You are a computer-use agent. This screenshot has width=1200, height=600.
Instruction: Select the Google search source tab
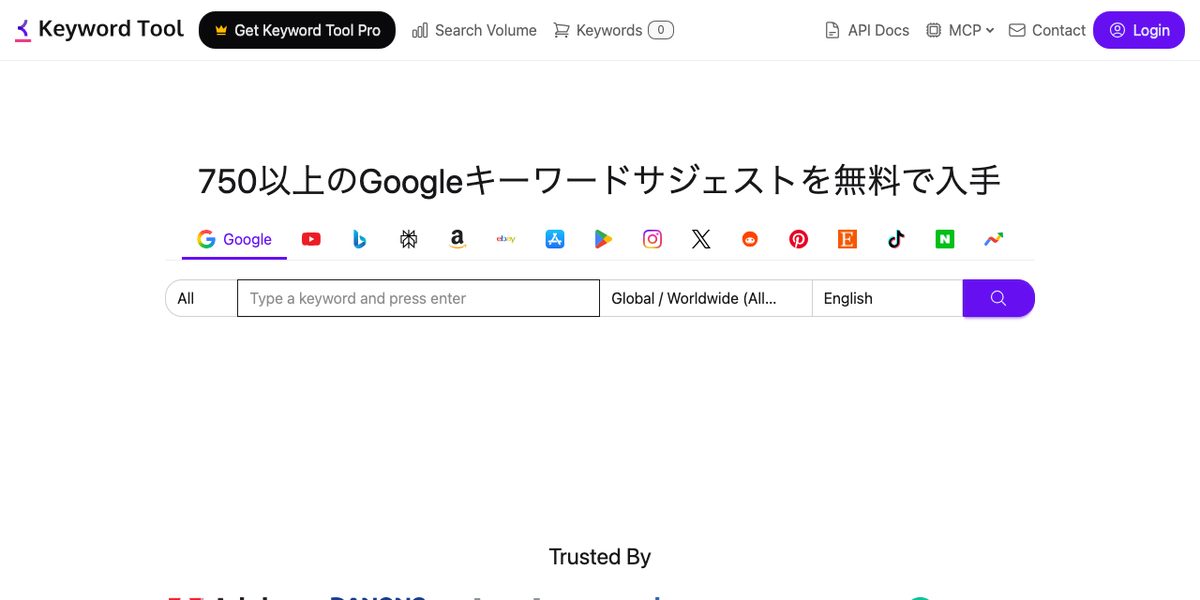(x=234, y=239)
